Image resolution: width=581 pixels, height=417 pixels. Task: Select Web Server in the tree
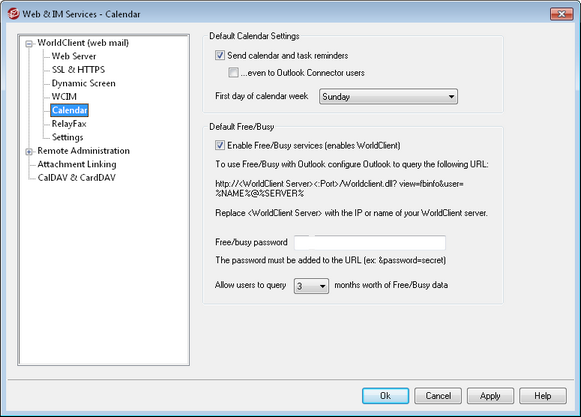coord(74,56)
